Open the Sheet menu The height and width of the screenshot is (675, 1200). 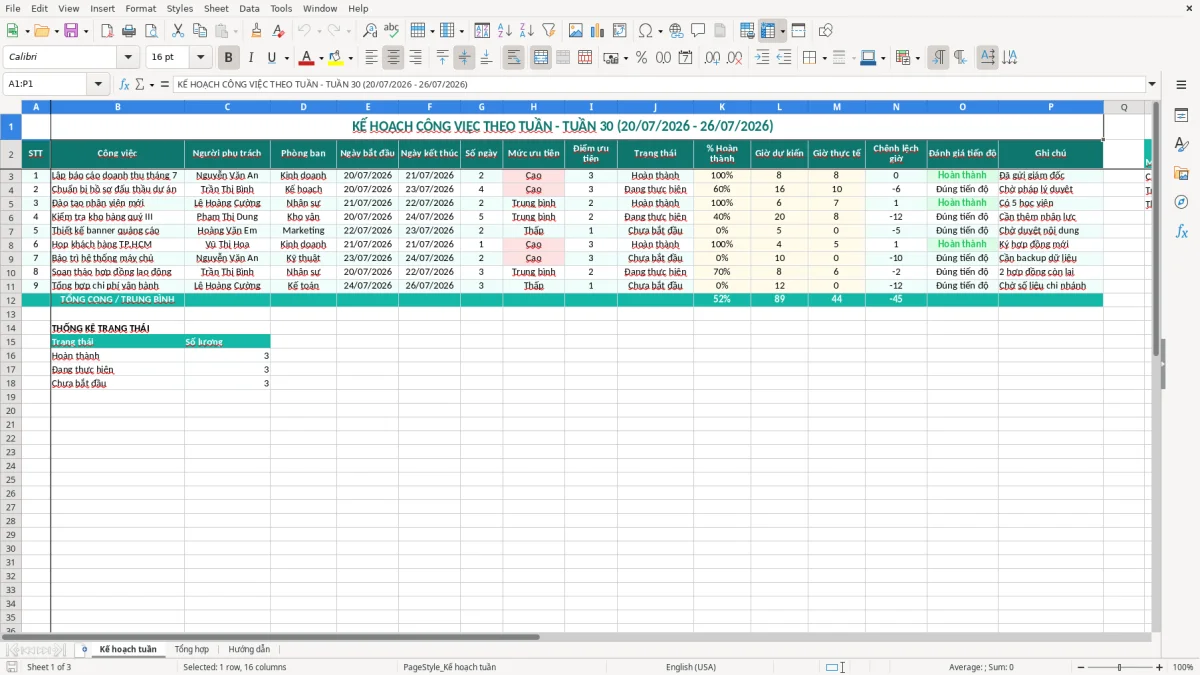pyautogui.click(x=216, y=8)
